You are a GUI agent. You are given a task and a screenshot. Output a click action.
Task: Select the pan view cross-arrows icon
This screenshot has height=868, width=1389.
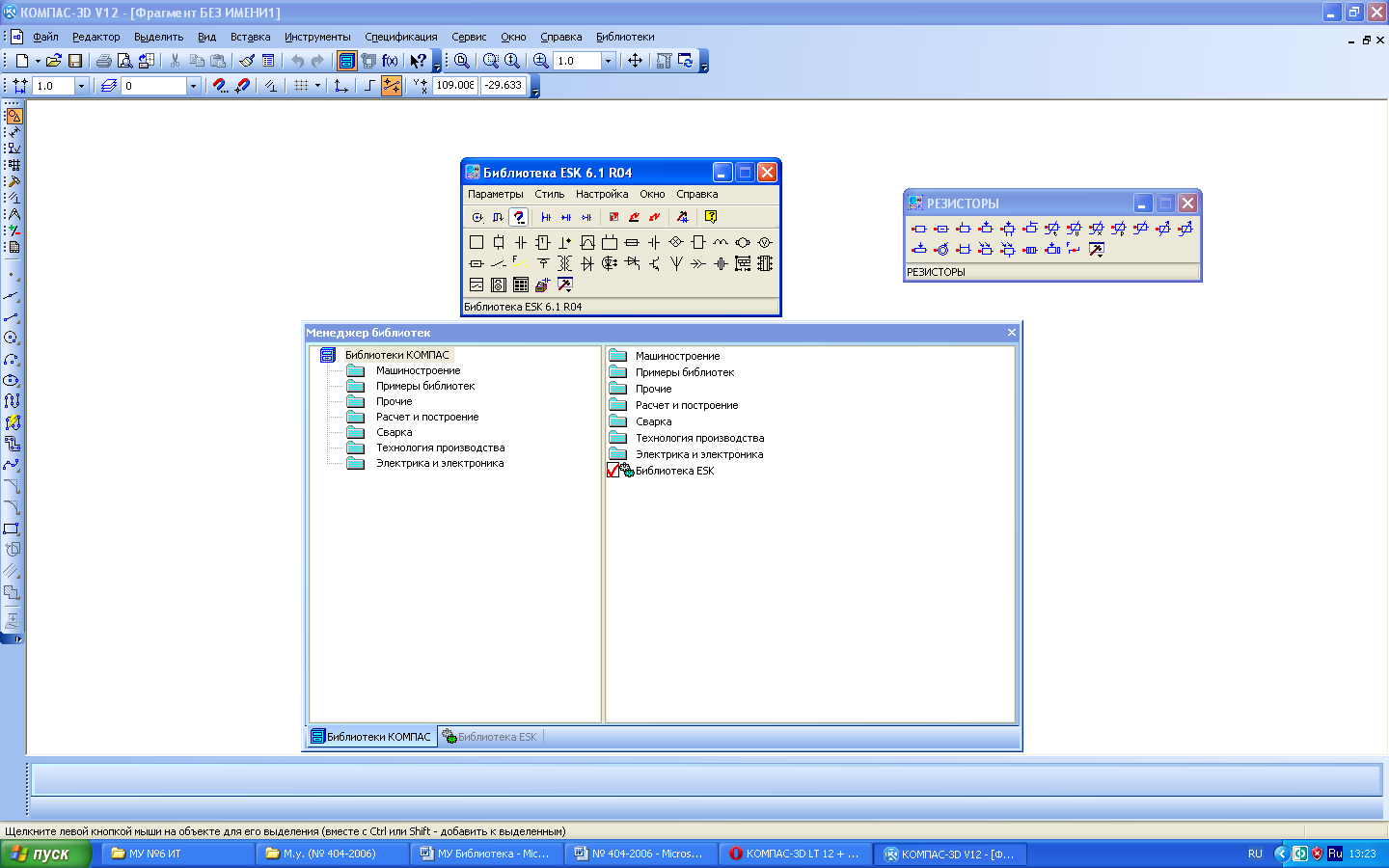coord(635,61)
